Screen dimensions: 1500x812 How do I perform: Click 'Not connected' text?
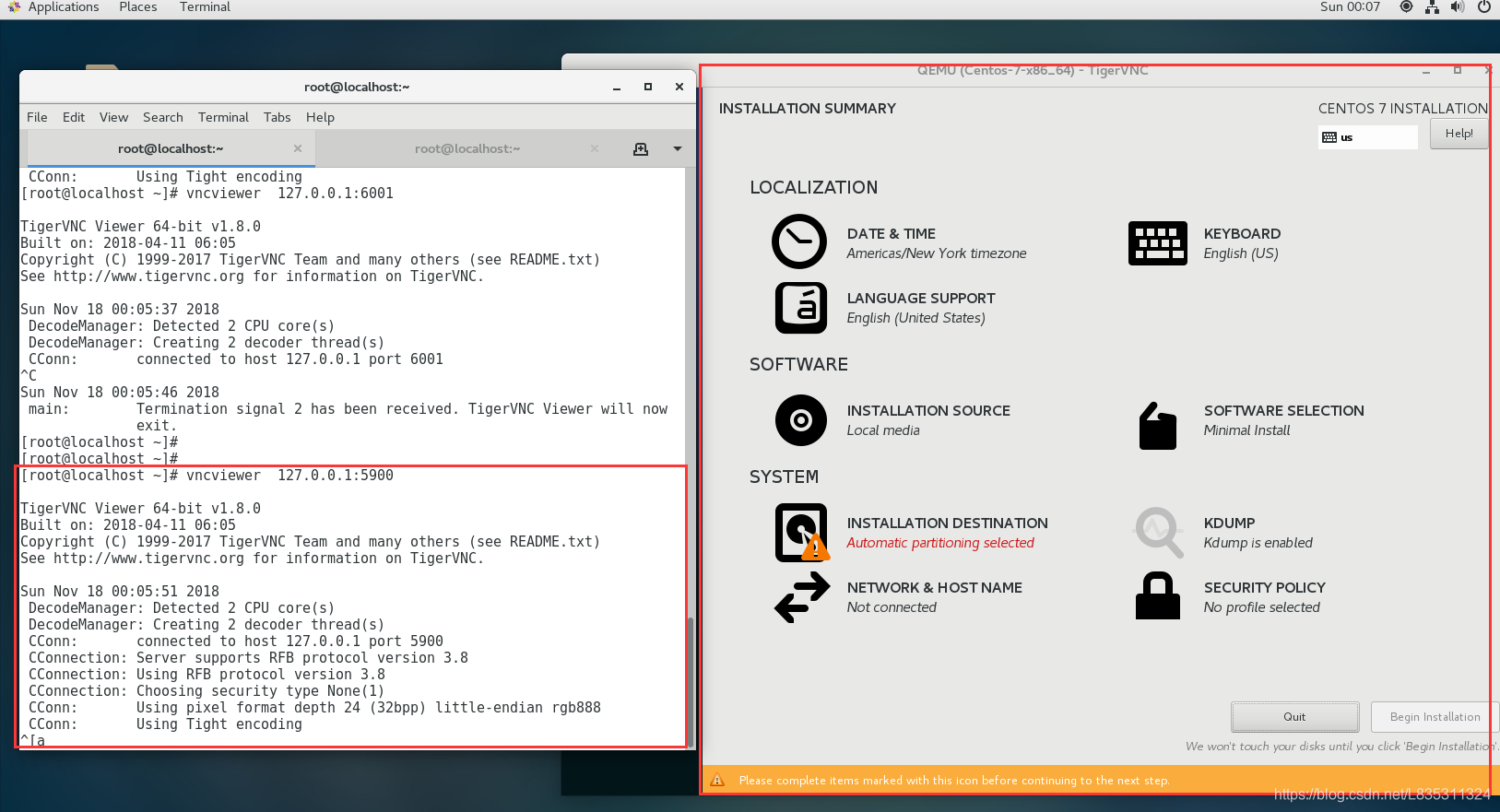click(x=892, y=607)
